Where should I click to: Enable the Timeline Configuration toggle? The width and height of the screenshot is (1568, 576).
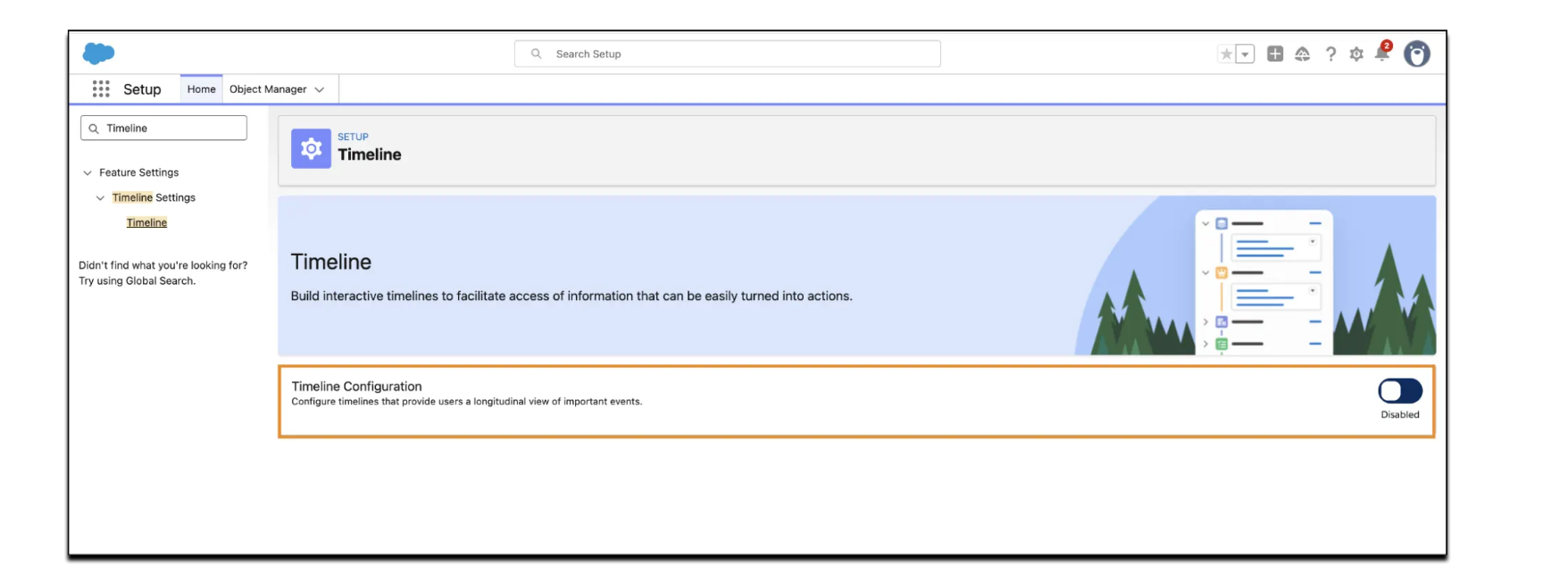(x=1400, y=391)
